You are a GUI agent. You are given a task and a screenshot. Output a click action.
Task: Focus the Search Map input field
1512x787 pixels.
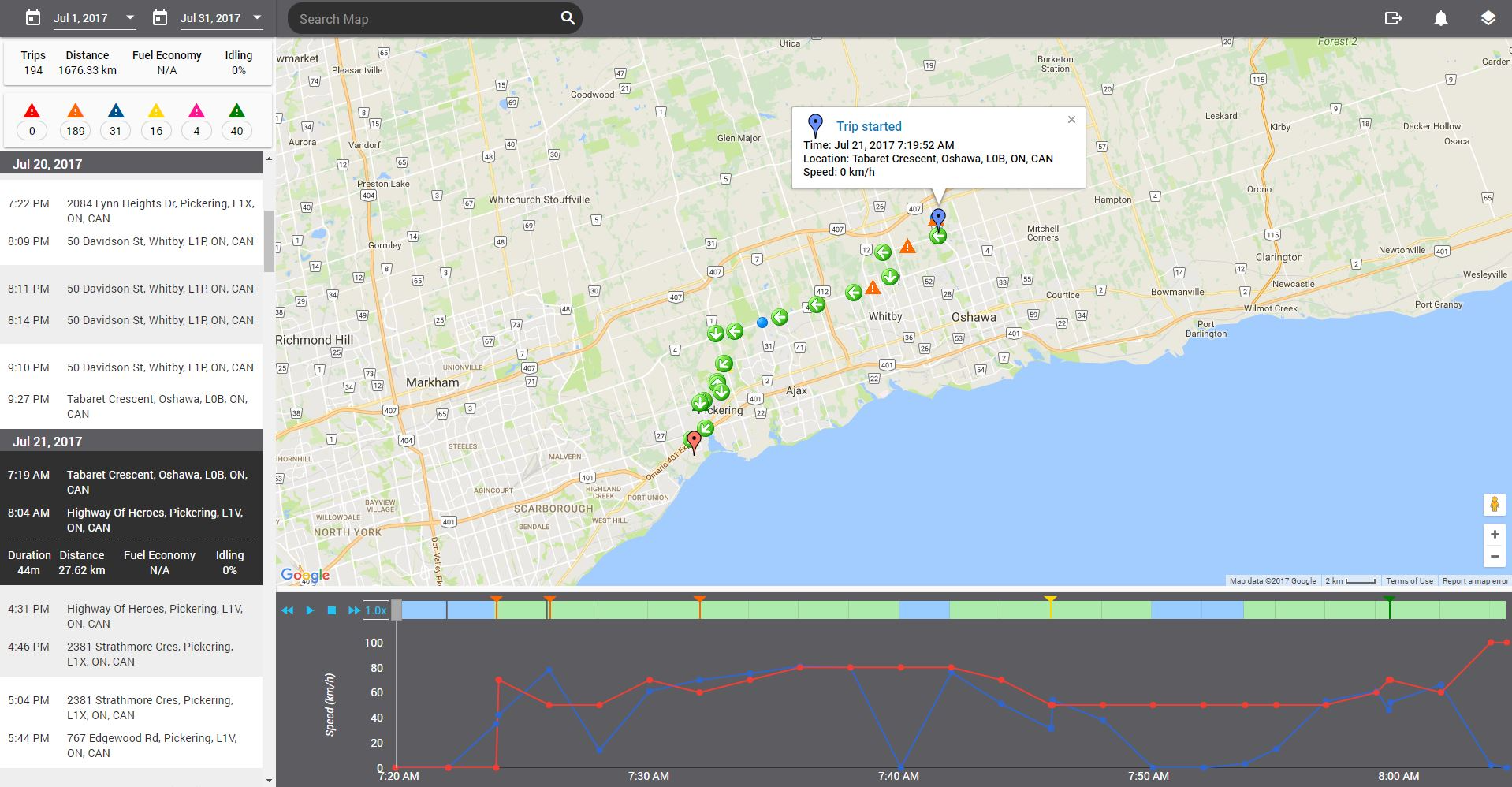click(426, 18)
